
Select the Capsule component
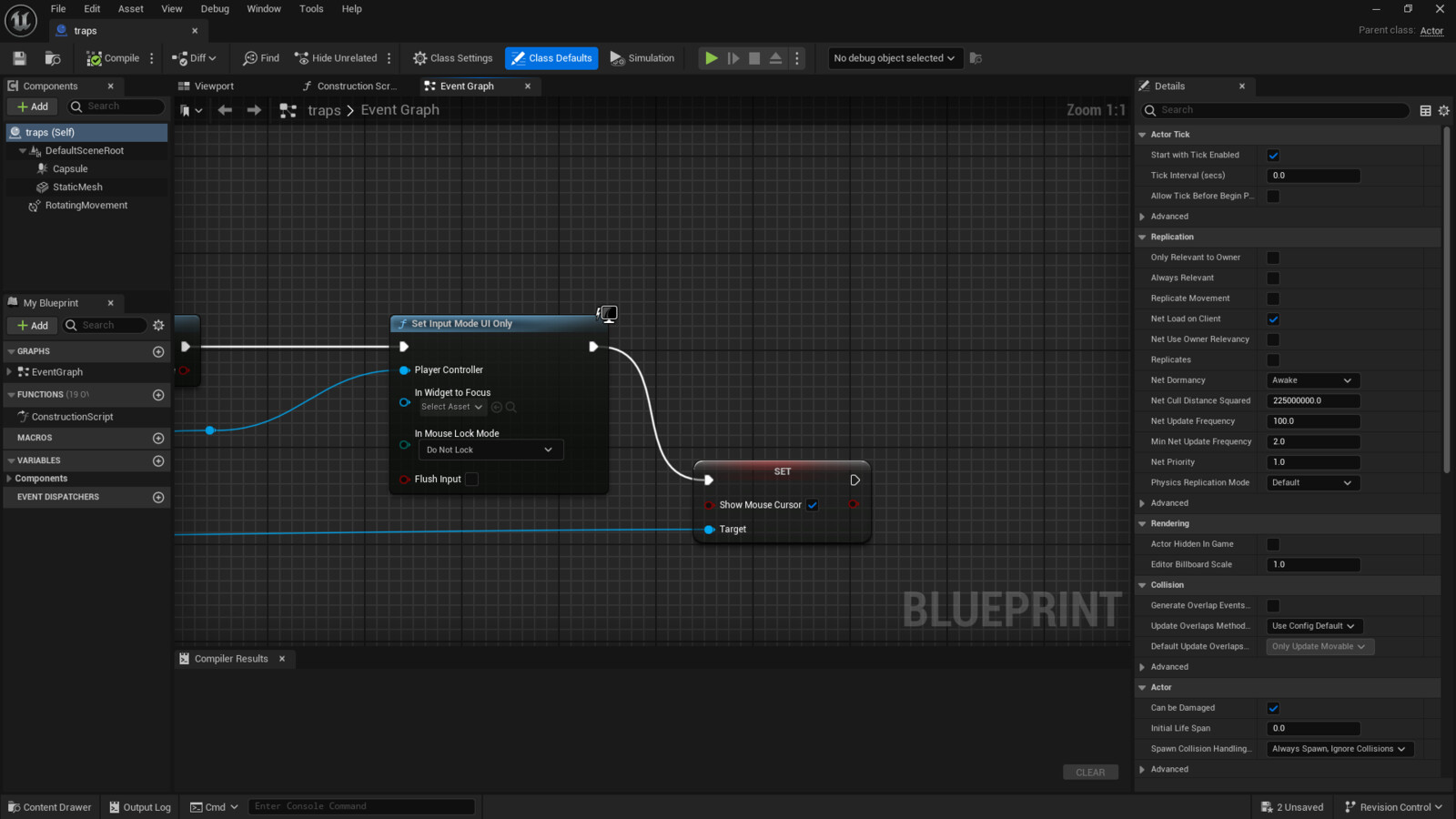point(70,169)
